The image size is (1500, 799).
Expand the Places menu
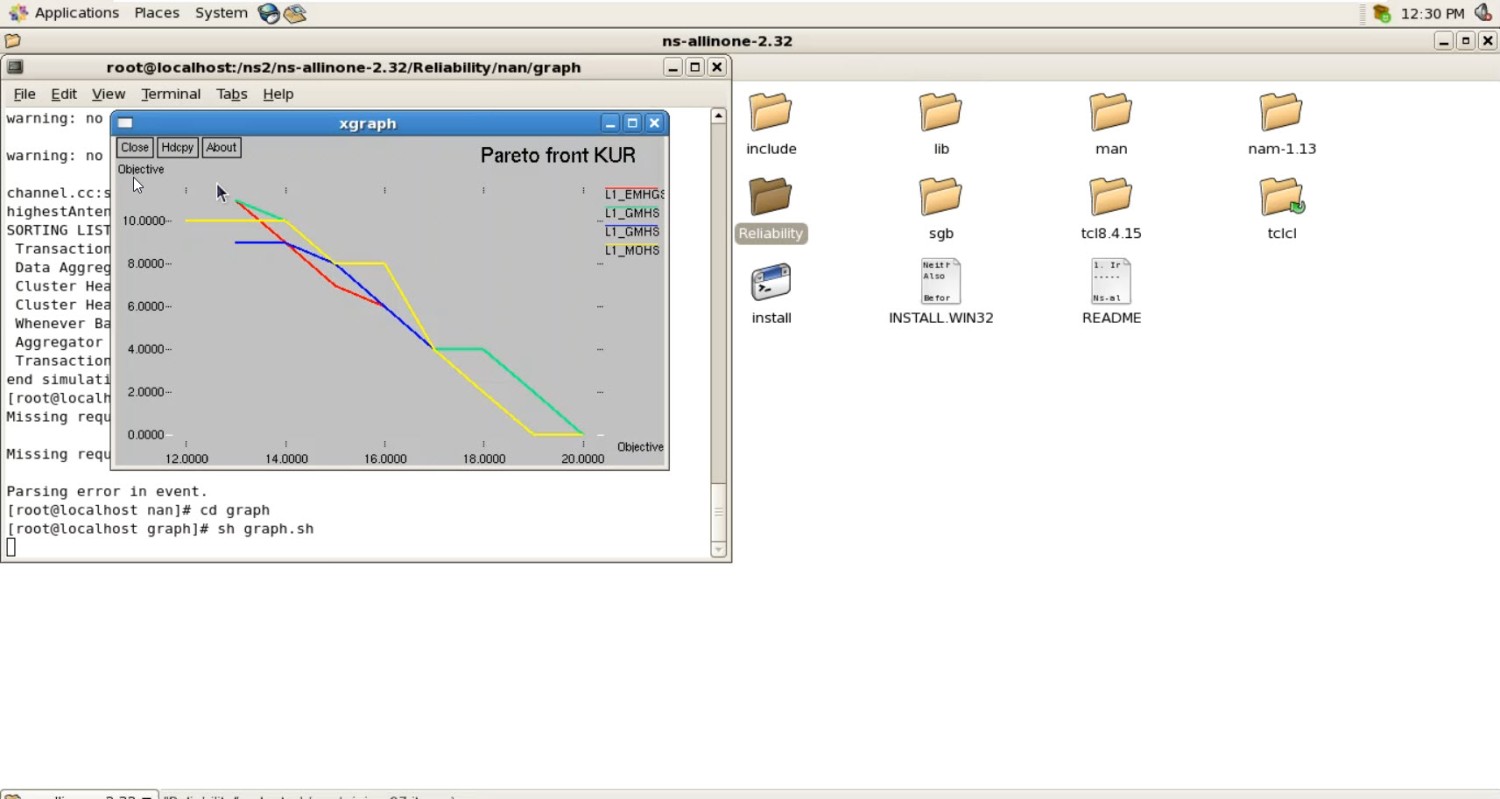point(156,13)
